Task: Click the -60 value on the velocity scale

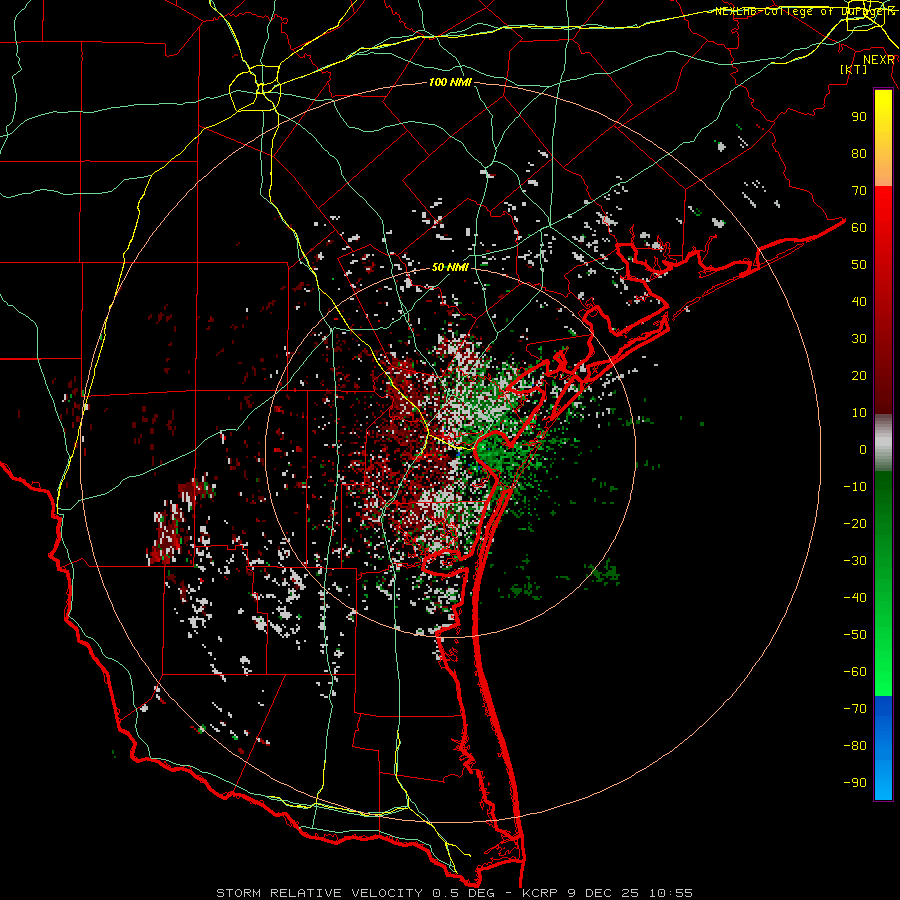Action: [855, 672]
